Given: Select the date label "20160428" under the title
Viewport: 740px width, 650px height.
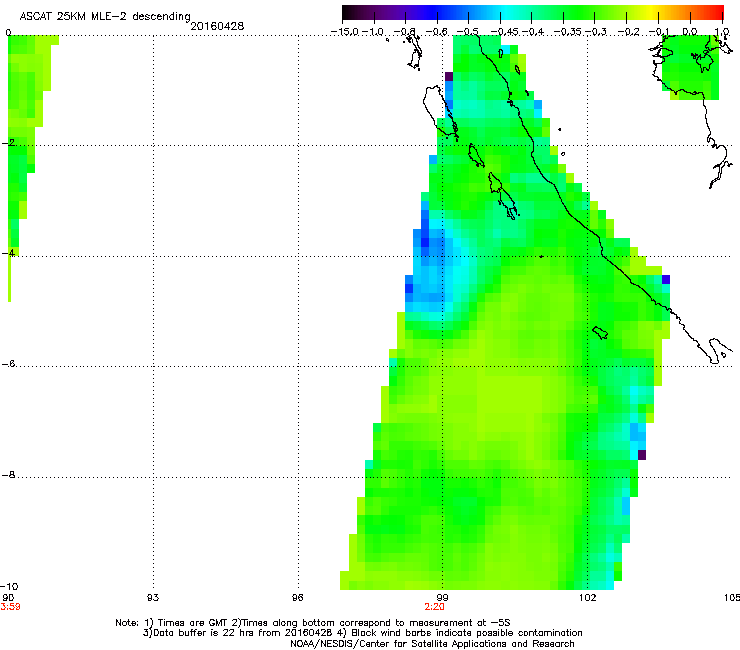Looking at the screenshot, I should [217, 26].
